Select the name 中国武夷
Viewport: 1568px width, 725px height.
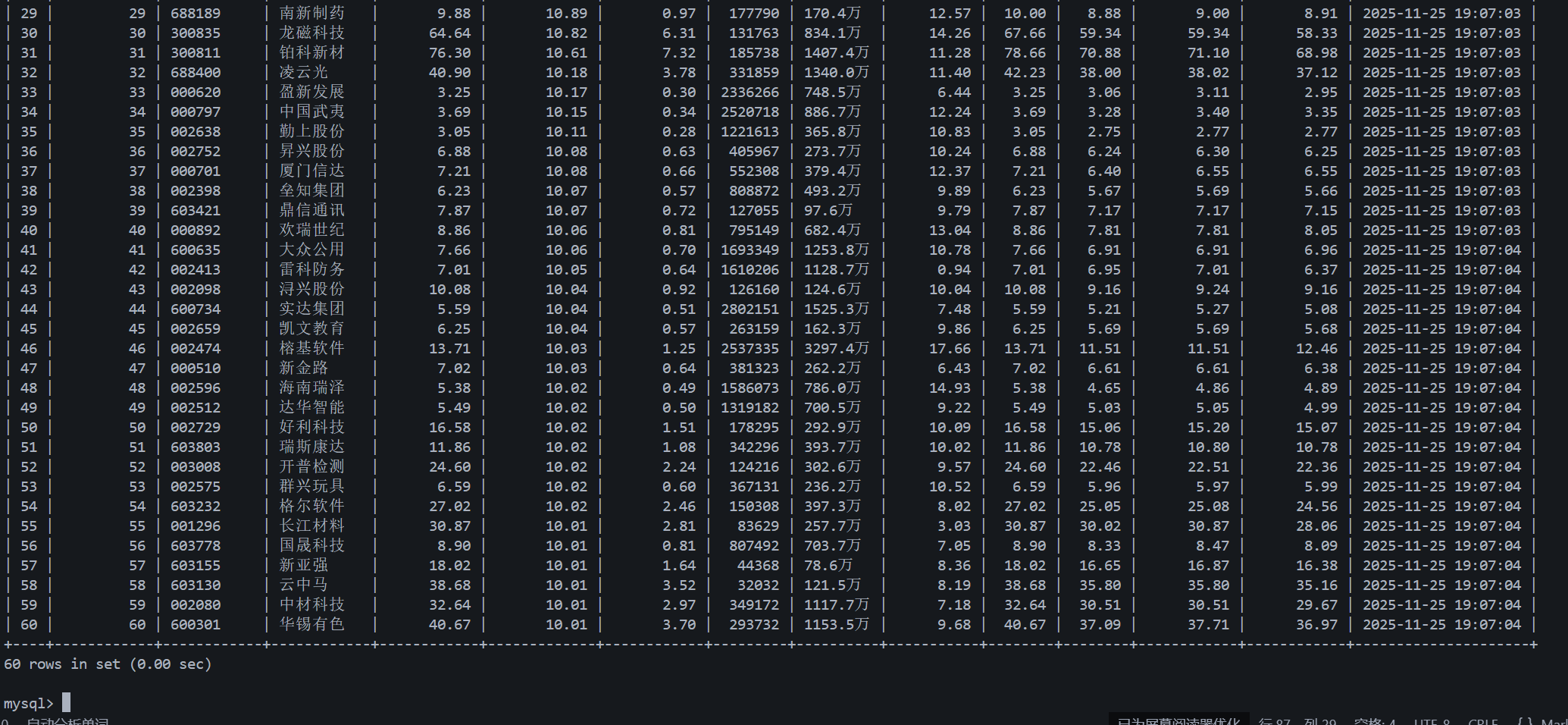311,112
